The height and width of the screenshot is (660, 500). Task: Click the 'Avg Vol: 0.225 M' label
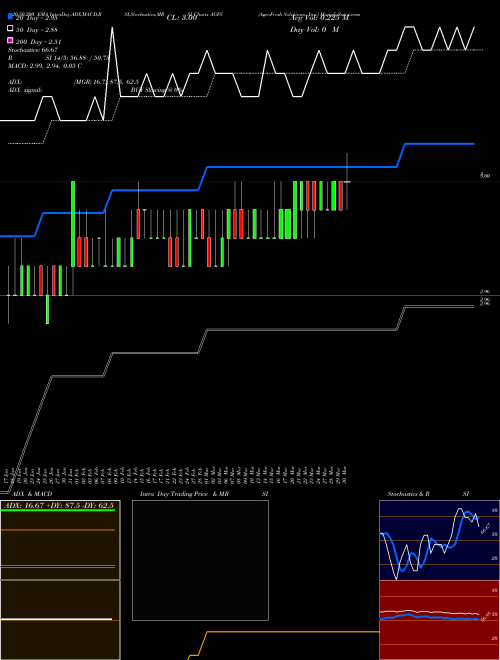point(319,18)
